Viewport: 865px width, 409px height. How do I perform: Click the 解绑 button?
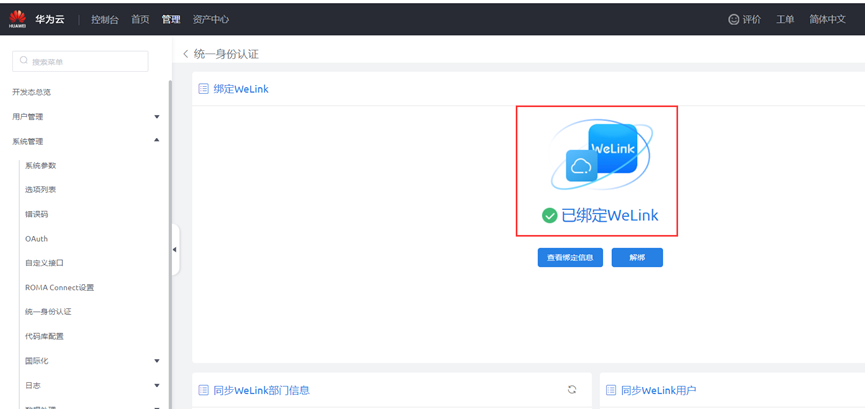point(637,257)
